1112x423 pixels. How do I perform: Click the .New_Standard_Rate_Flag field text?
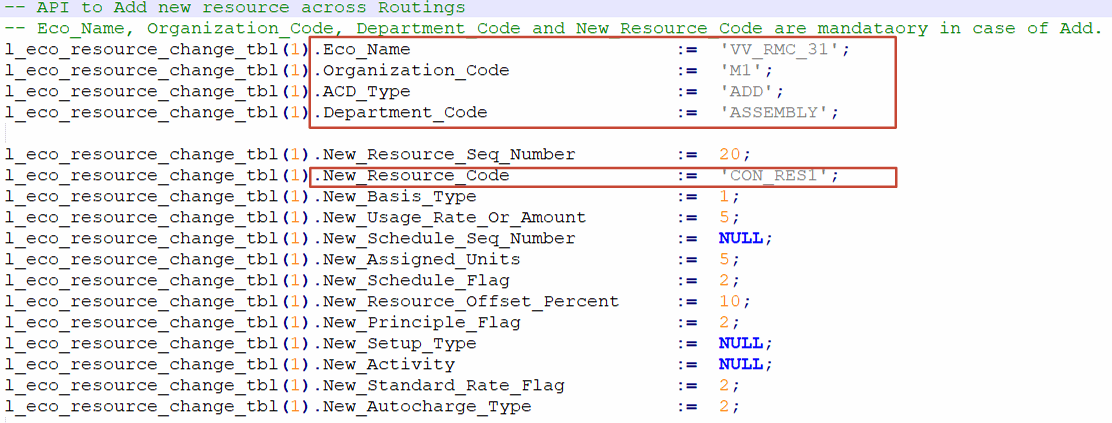pos(439,385)
